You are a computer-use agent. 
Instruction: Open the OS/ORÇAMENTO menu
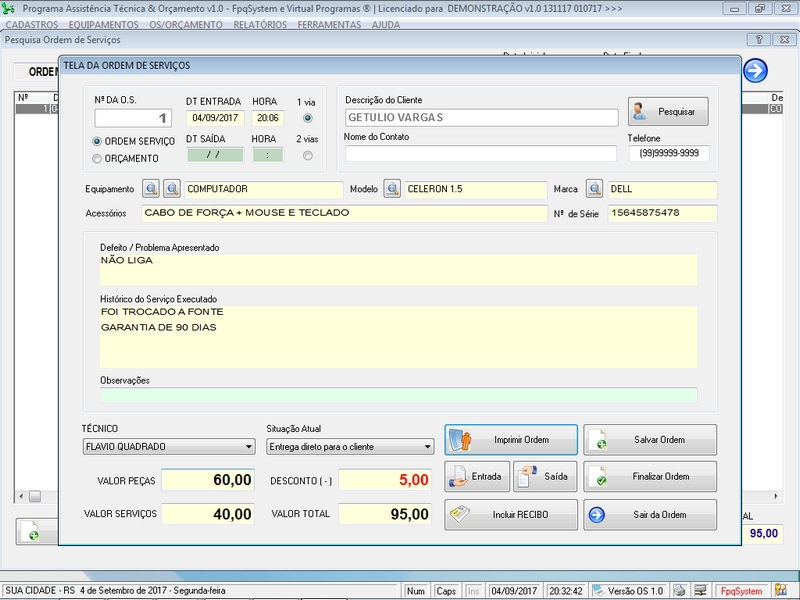[186, 24]
